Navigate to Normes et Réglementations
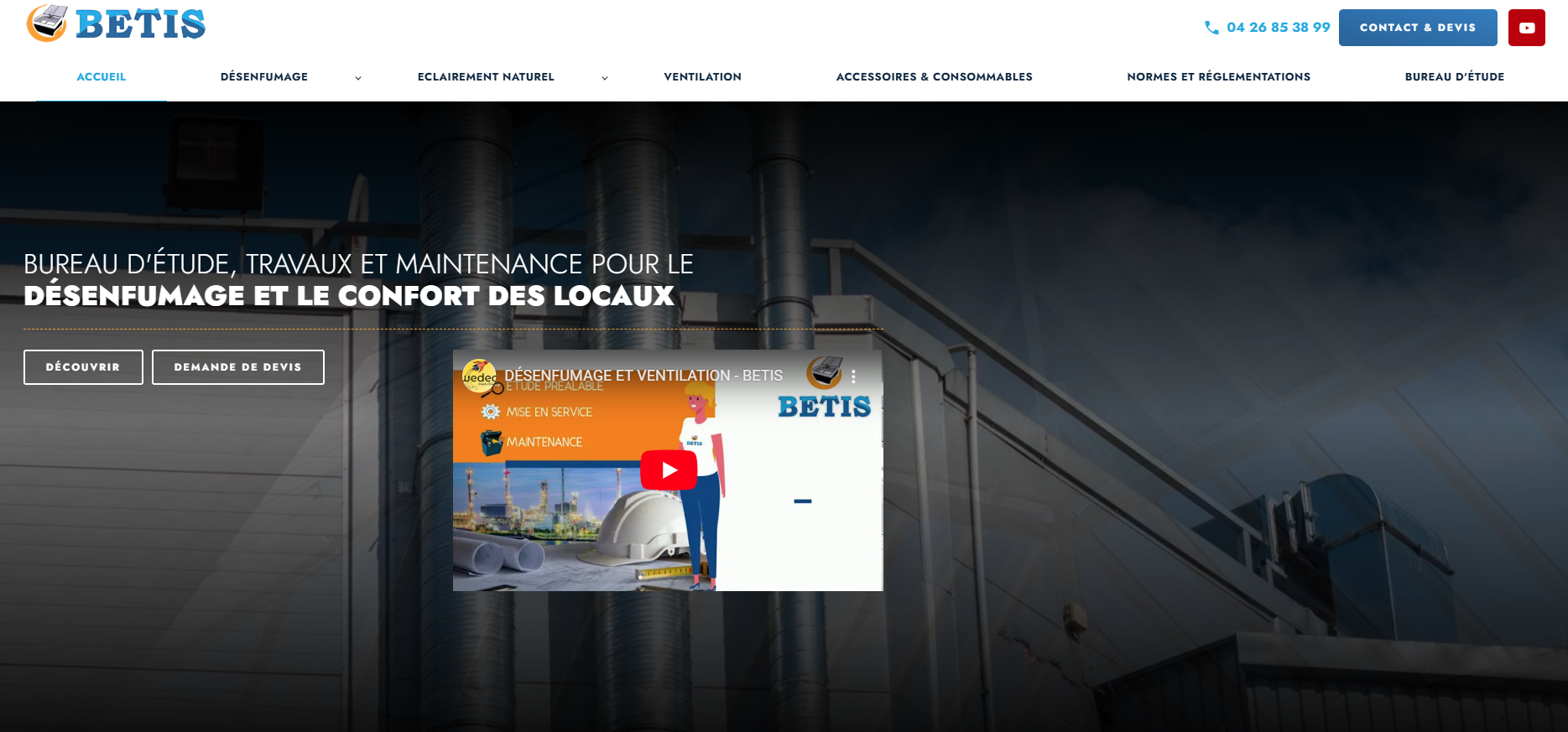Image resolution: width=1568 pixels, height=732 pixels. (1219, 76)
